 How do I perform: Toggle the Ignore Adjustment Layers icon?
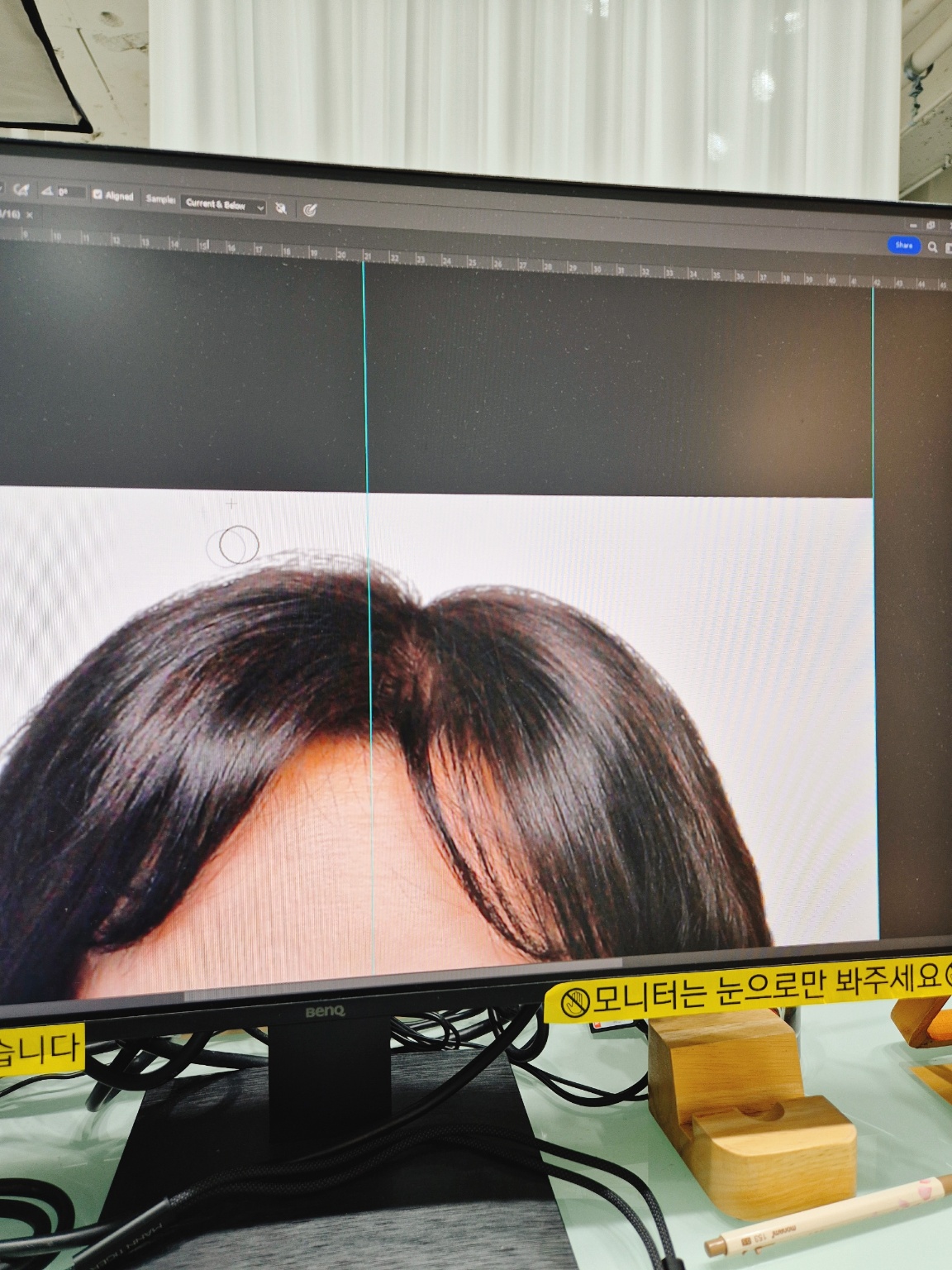281,207
